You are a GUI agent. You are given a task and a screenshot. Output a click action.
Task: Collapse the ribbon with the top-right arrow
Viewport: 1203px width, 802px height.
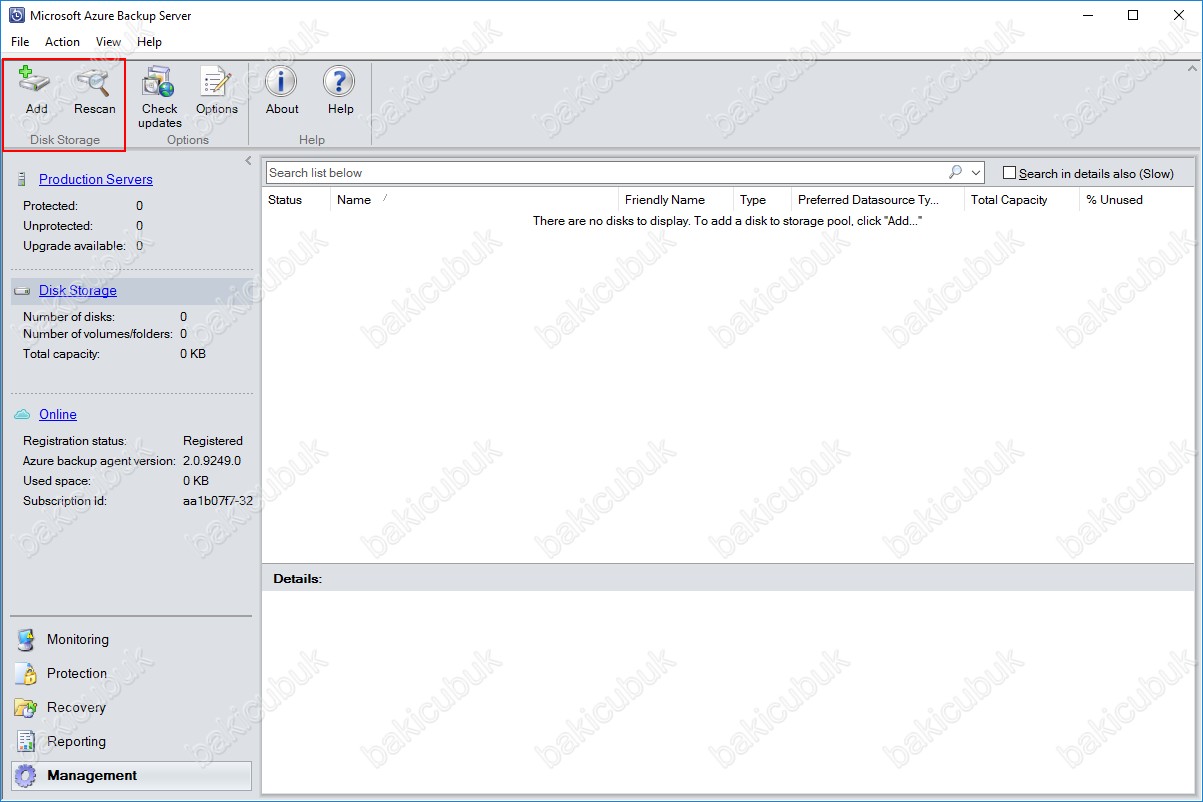coord(1191,69)
